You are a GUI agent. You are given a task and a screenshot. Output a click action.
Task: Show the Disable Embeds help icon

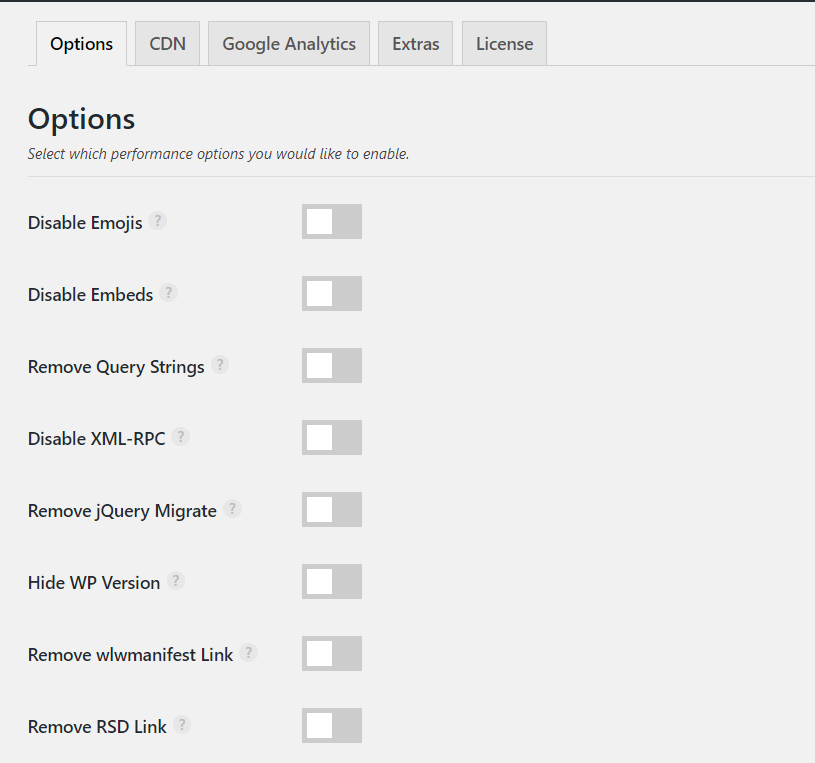click(168, 293)
